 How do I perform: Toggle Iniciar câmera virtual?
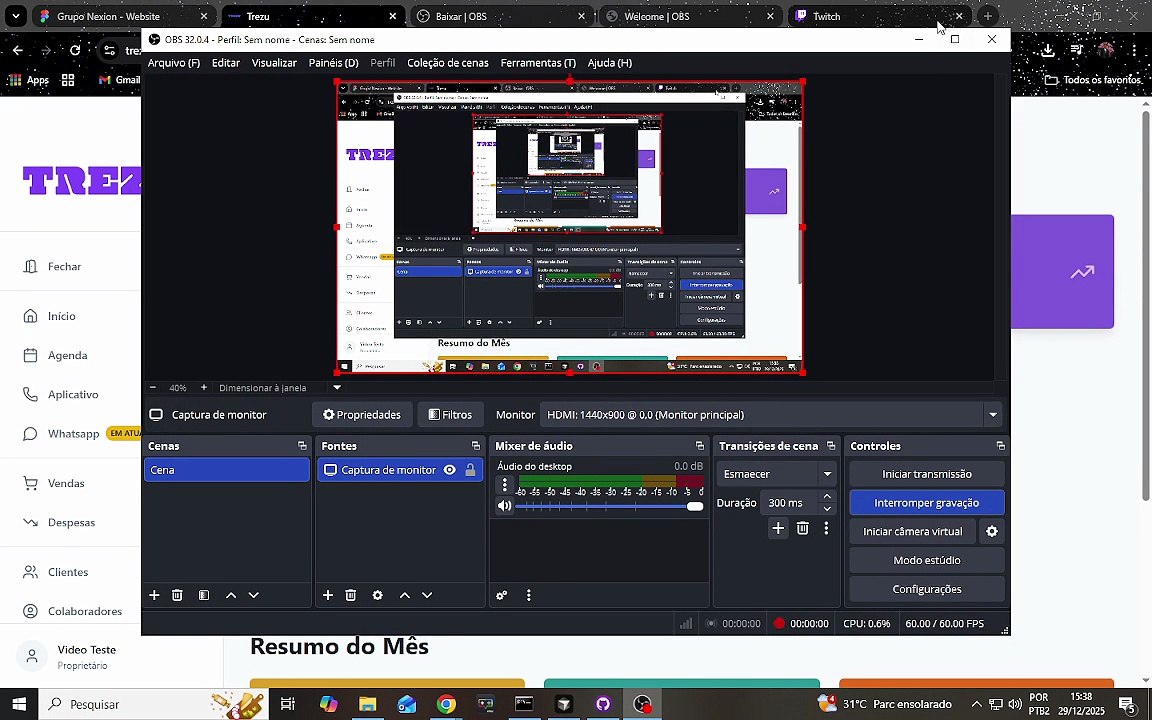pyautogui.click(x=912, y=531)
